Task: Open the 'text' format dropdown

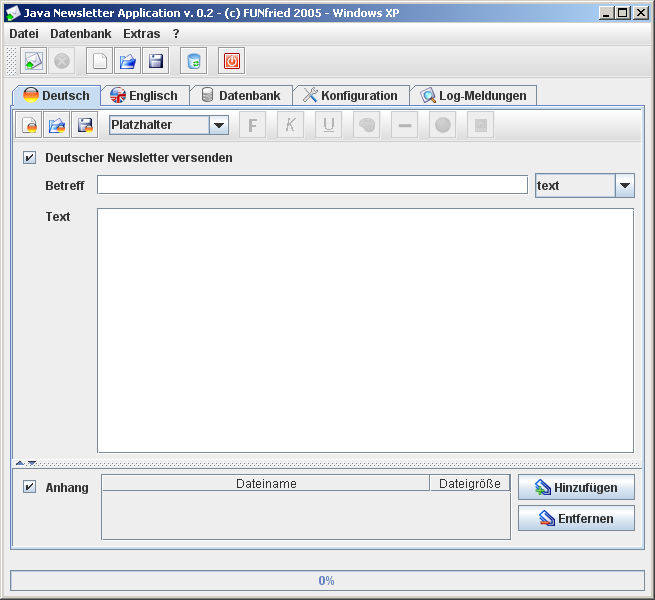Action: click(x=624, y=185)
